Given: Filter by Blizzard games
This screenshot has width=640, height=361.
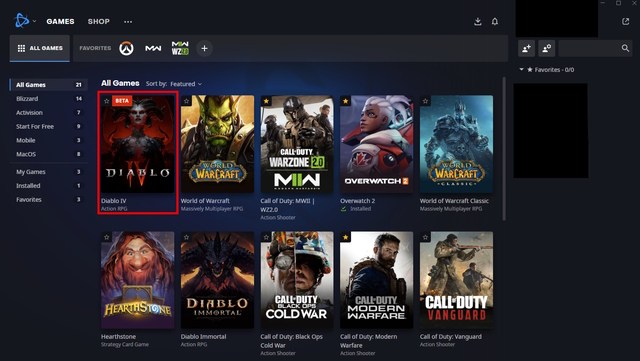Looking at the screenshot, I should point(48,99).
